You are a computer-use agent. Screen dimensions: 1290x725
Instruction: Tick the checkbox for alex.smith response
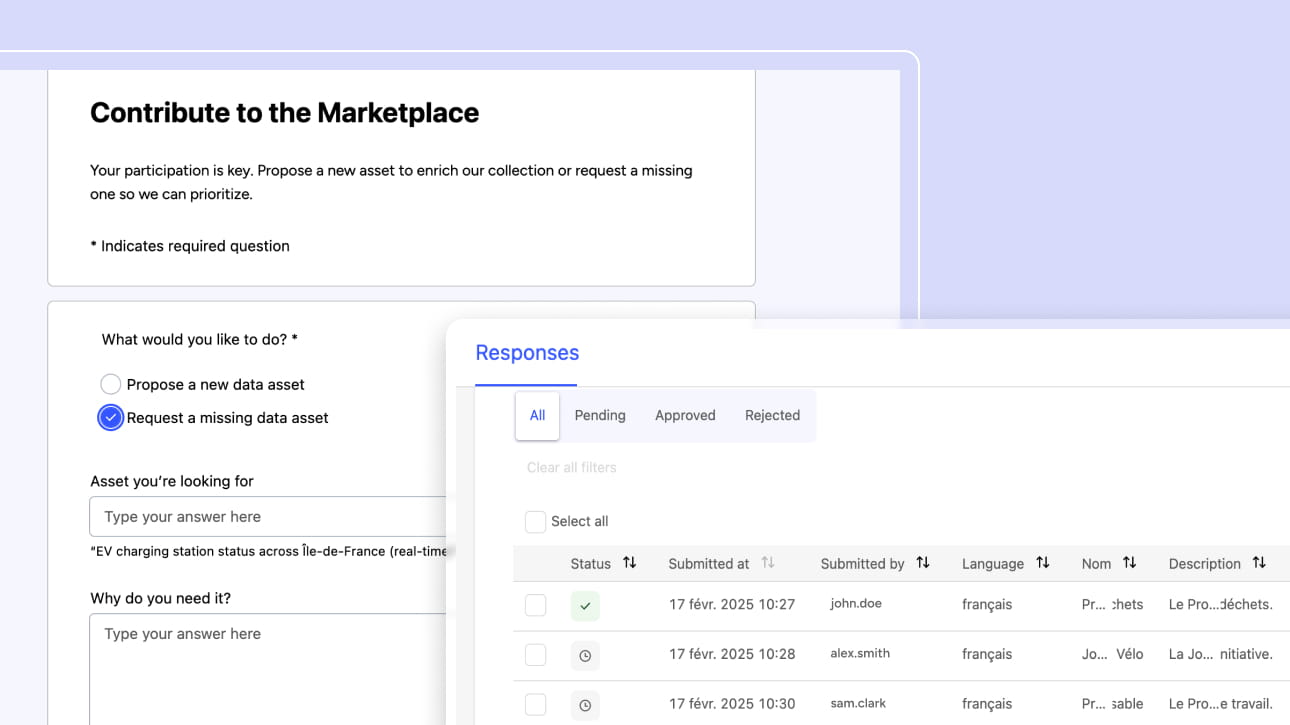pyautogui.click(x=536, y=655)
